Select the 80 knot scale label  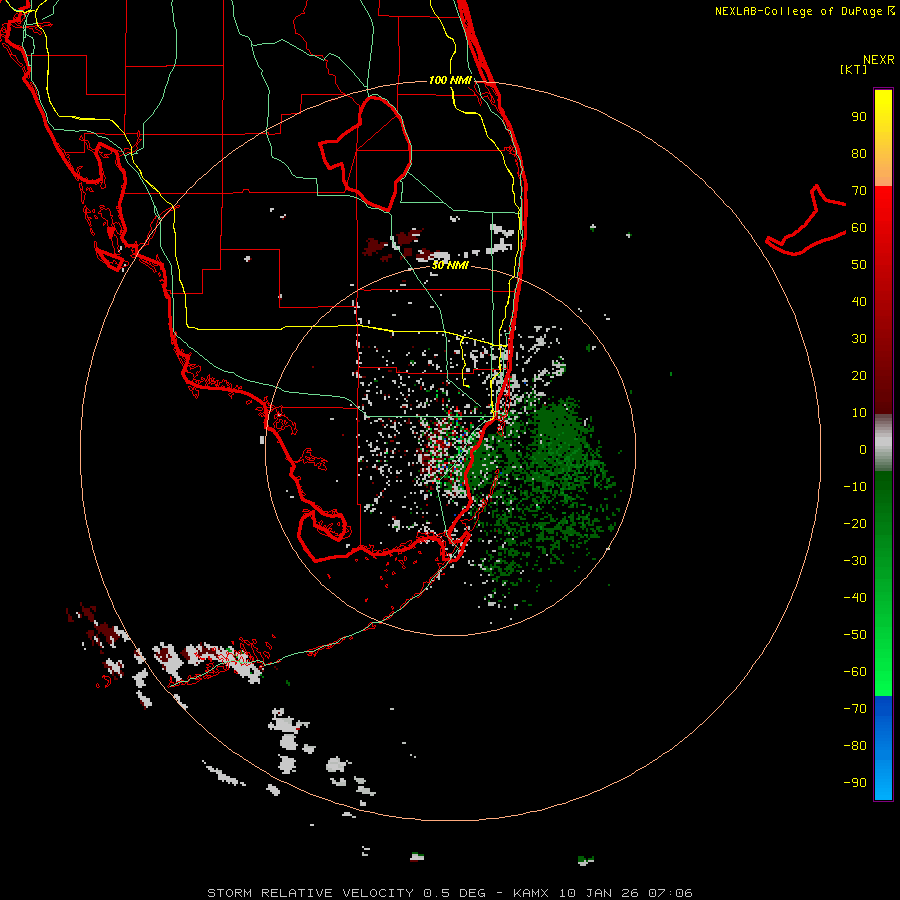[x=859, y=153]
